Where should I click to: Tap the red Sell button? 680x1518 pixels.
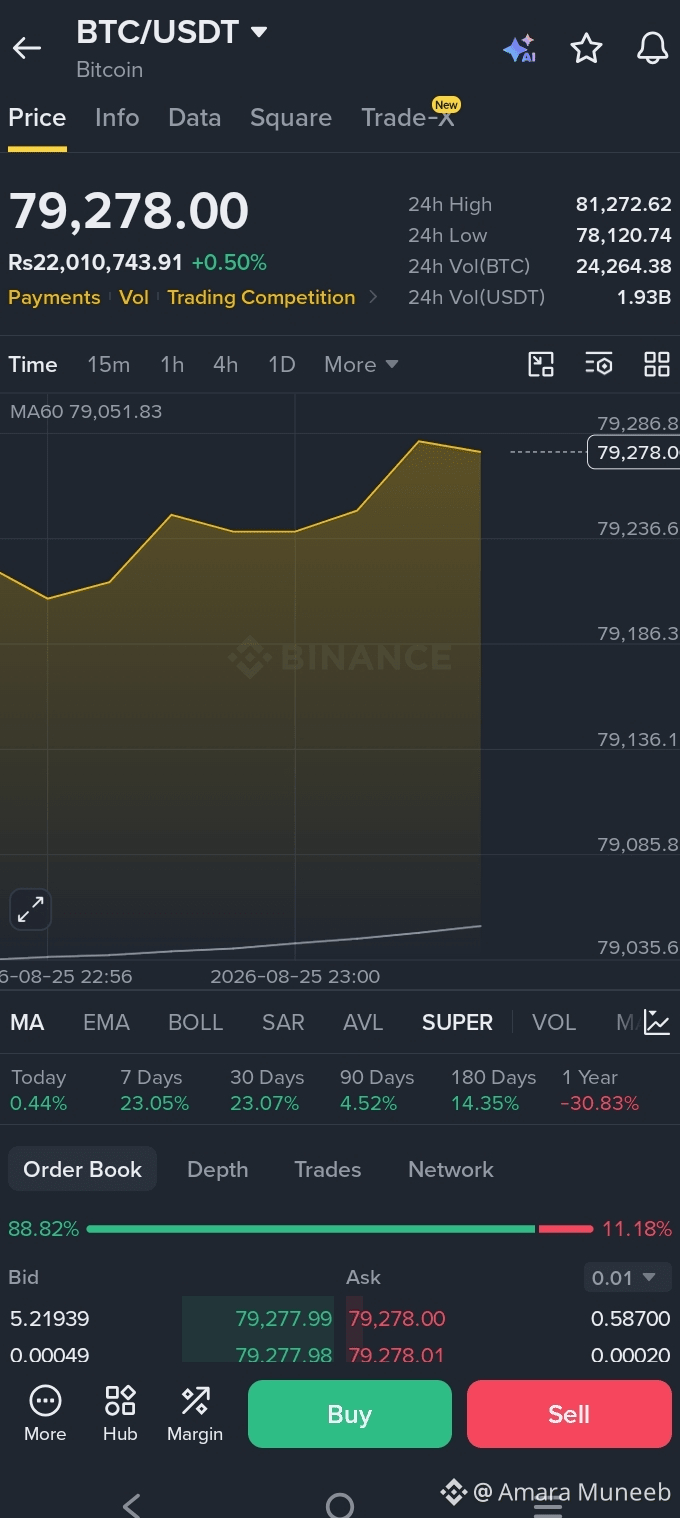[569, 1414]
